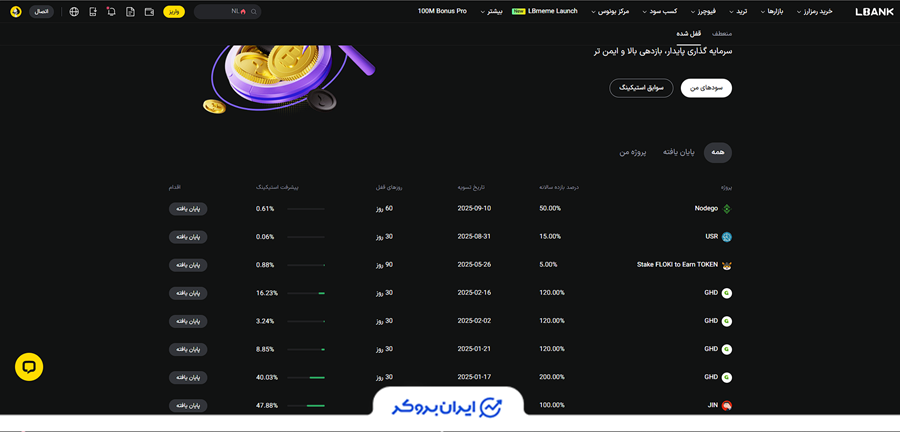The image size is (900, 432).
Task: Open the بیشتر more dropdown
Action: tap(490, 12)
